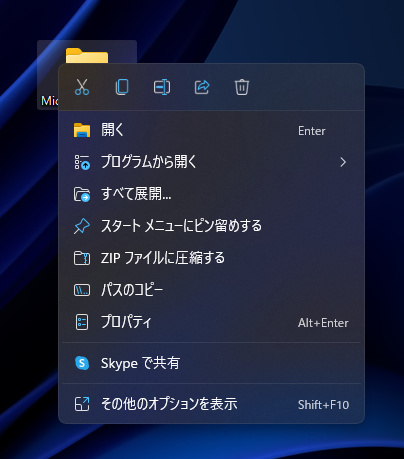The image size is (404, 459).
Task: Select その他のオプションを表示
Action: (x=211, y=404)
